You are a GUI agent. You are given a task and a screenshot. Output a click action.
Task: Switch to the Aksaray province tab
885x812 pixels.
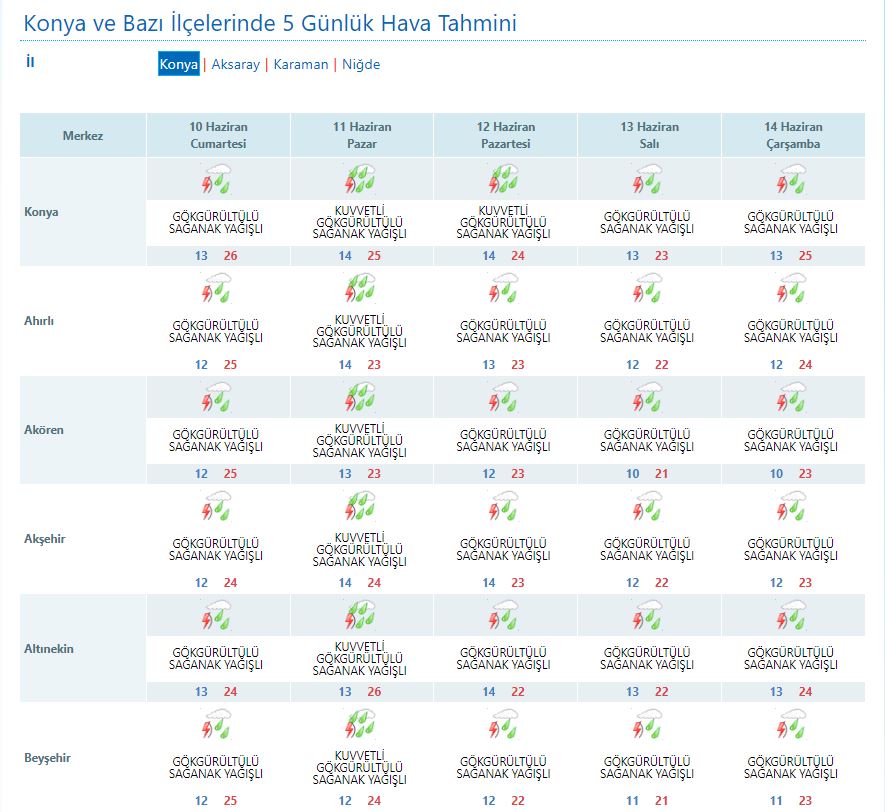coord(235,64)
